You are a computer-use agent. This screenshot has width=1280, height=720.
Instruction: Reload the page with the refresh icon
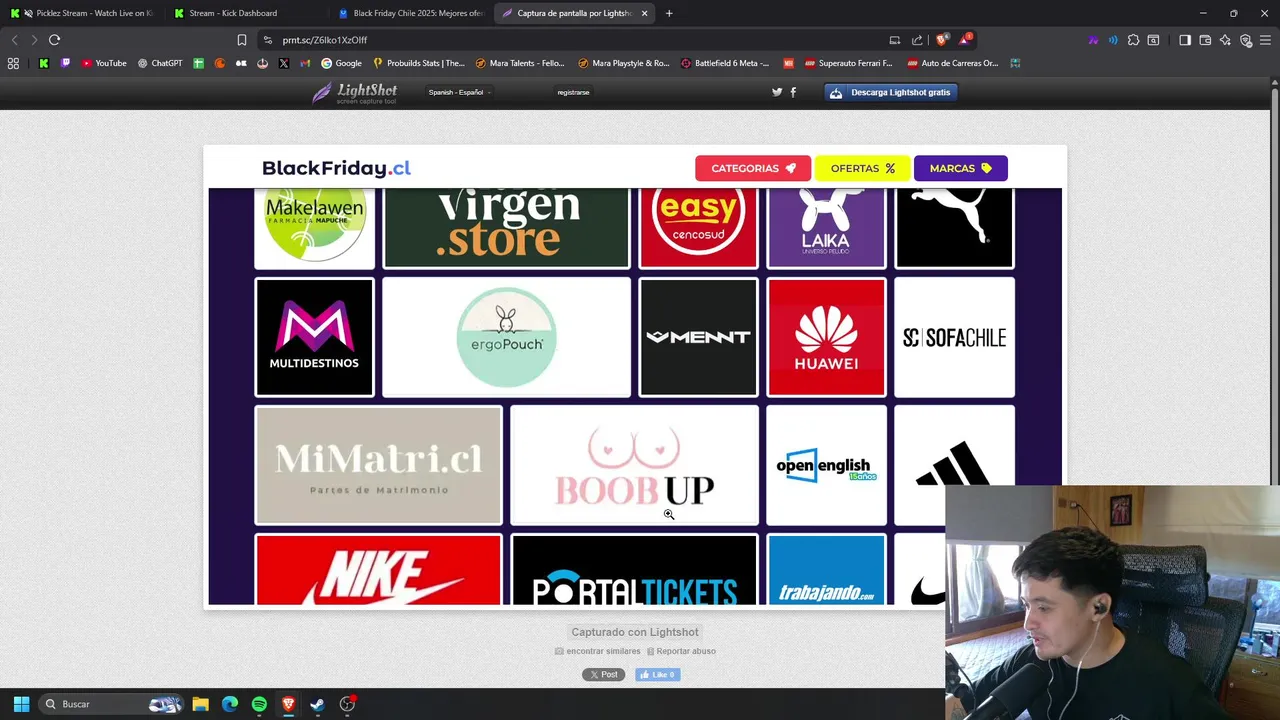[54, 40]
